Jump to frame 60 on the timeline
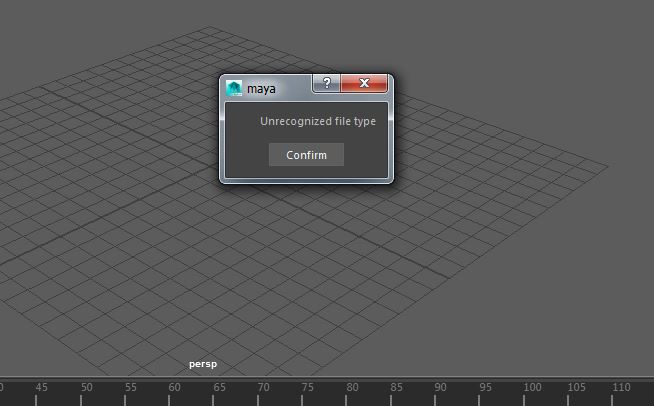 (x=174, y=388)
